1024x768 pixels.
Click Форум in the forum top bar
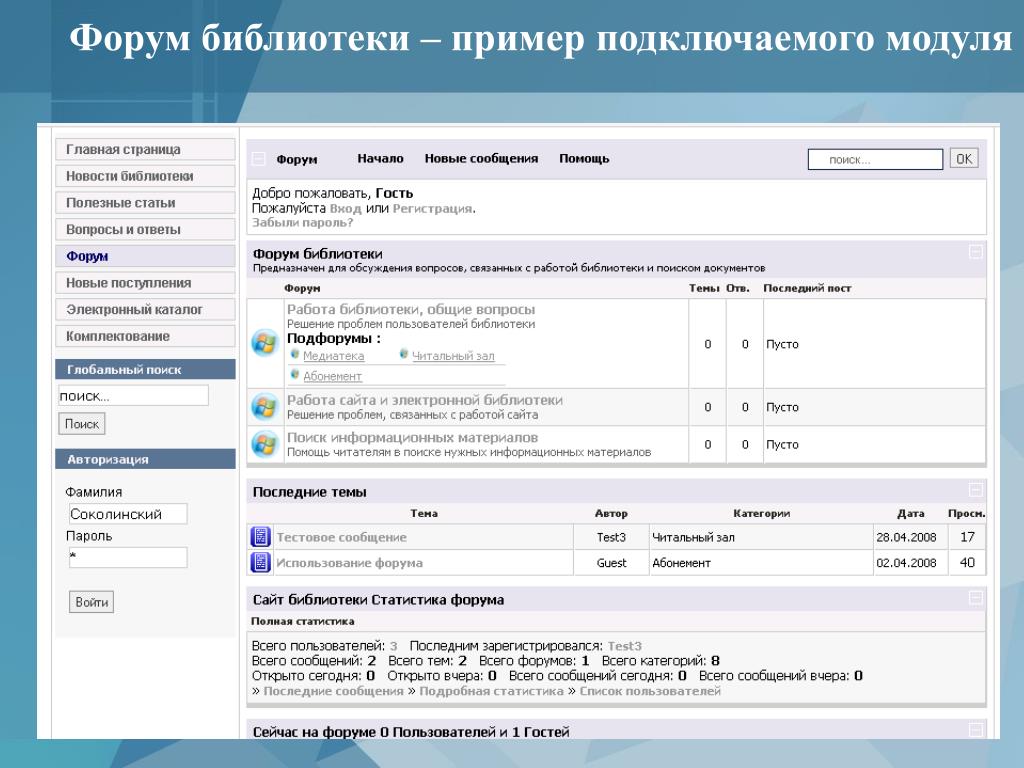(296, 159)
